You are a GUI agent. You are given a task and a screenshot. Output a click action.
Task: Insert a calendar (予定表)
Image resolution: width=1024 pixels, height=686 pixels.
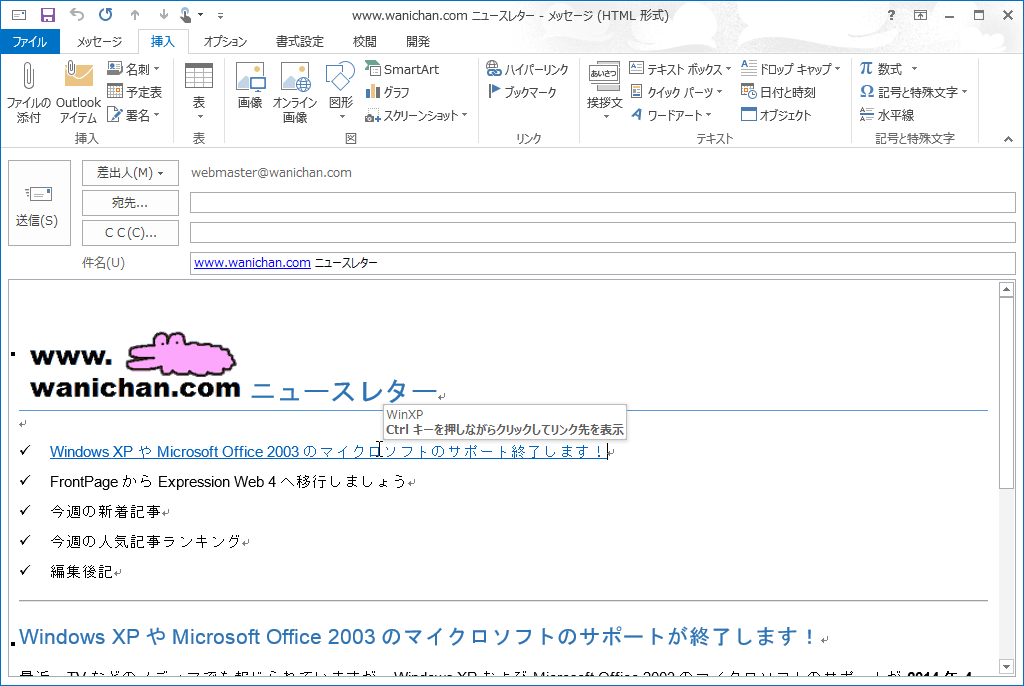click(135, 92)
